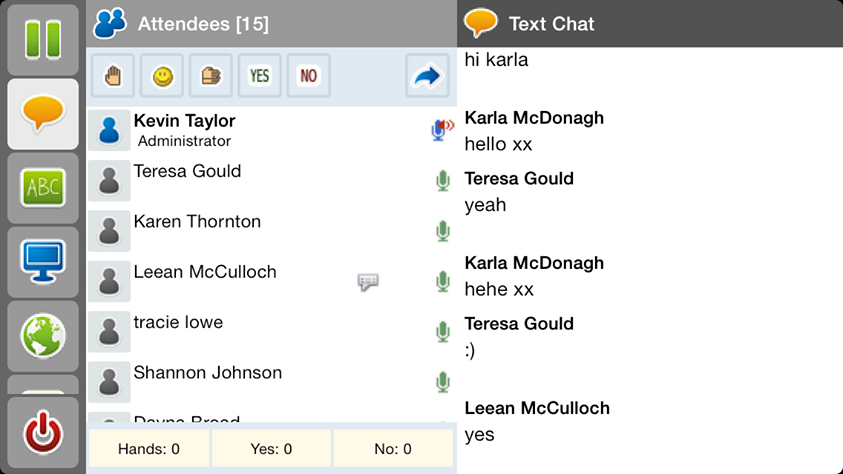Tap Teresa Gould's avatar in attendee list

pos(109,181)
